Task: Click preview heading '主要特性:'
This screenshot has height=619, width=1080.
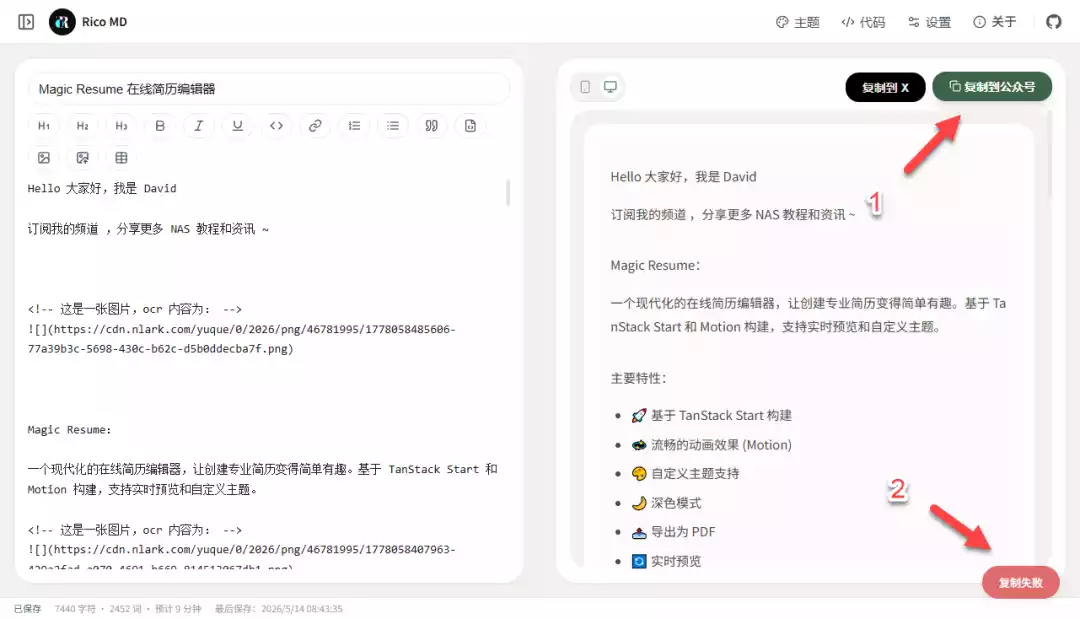Action: [638, 378]
